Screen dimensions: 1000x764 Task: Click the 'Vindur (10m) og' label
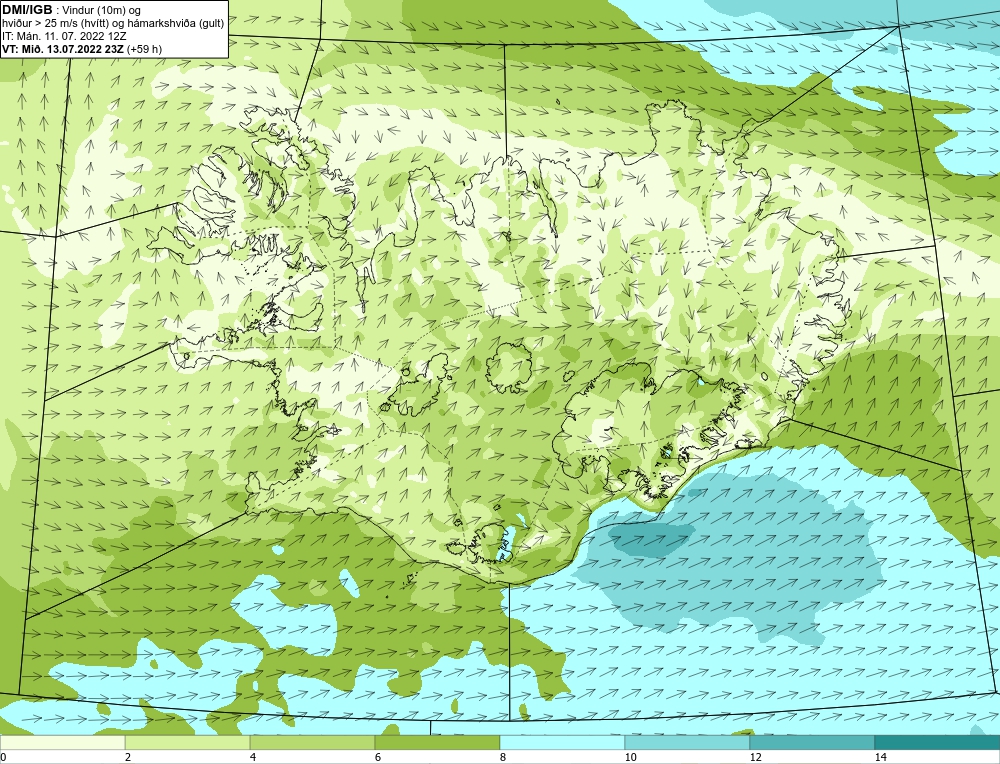tap(102, 10)
